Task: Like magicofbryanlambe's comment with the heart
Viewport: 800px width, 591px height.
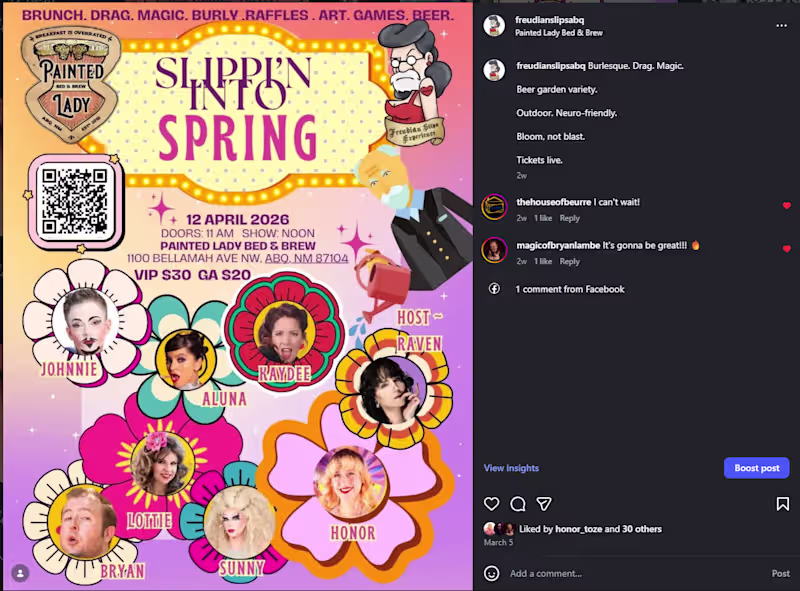Action: pyautogui.click(x=786, y=249)
